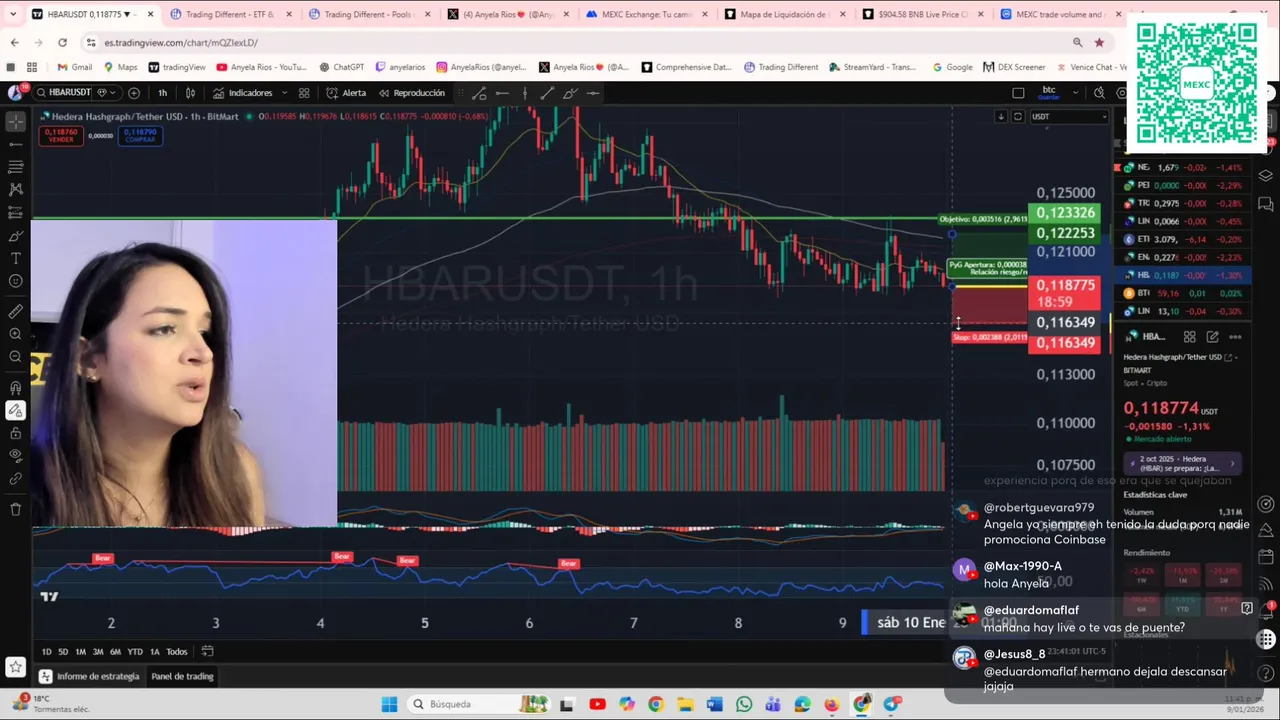The height and width of the screenshot is (720, 1280).
Task: Click the edit note icon in details panel
Action: coord(1212,337)
